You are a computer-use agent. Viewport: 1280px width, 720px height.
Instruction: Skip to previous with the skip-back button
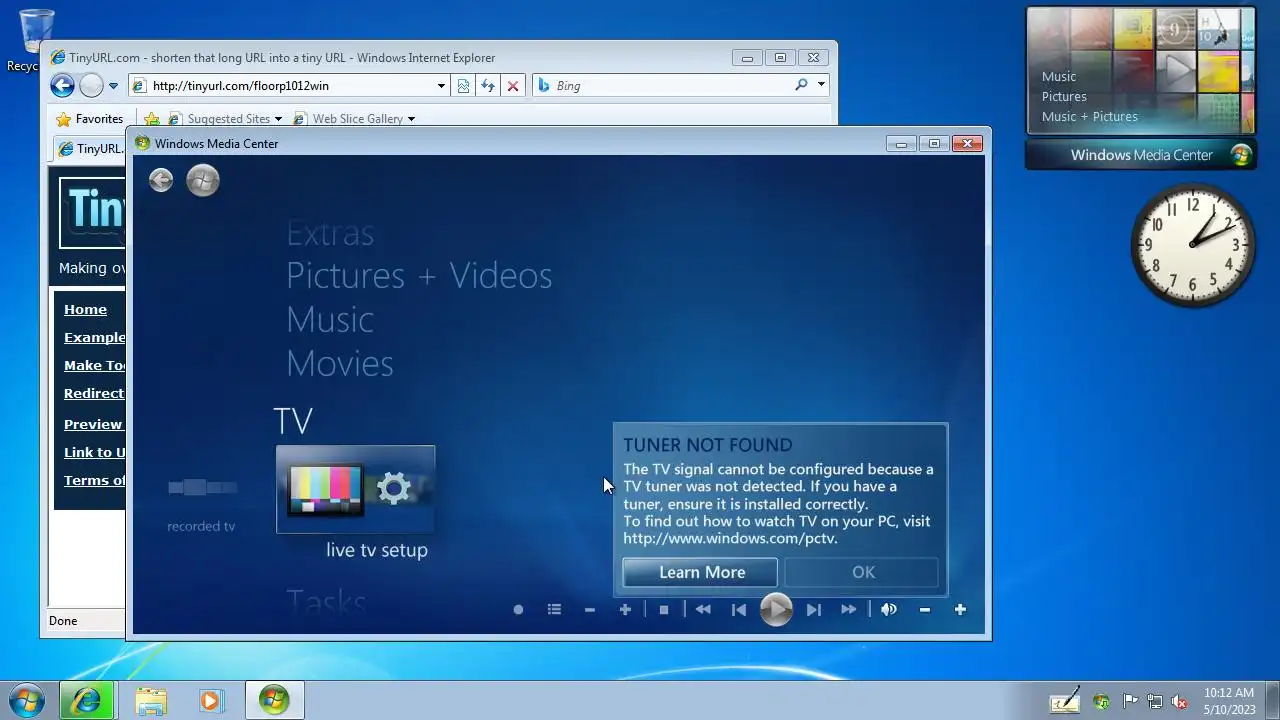point(739,609)
